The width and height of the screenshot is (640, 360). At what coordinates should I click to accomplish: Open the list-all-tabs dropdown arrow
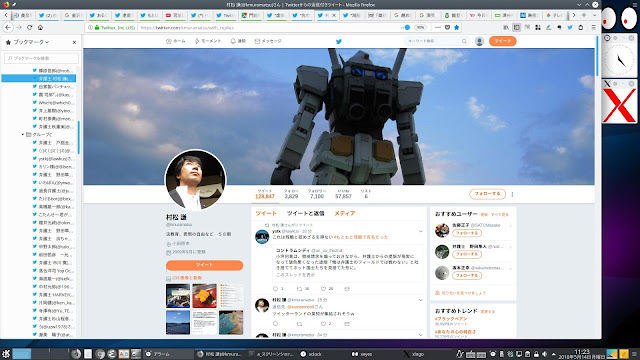594,15
